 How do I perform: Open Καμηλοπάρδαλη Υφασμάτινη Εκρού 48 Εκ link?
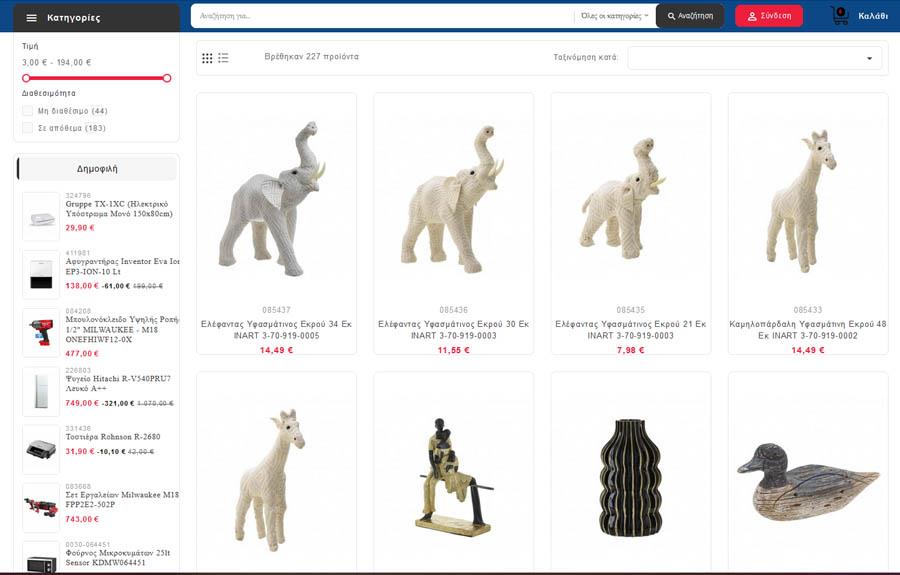coord(808,330)
